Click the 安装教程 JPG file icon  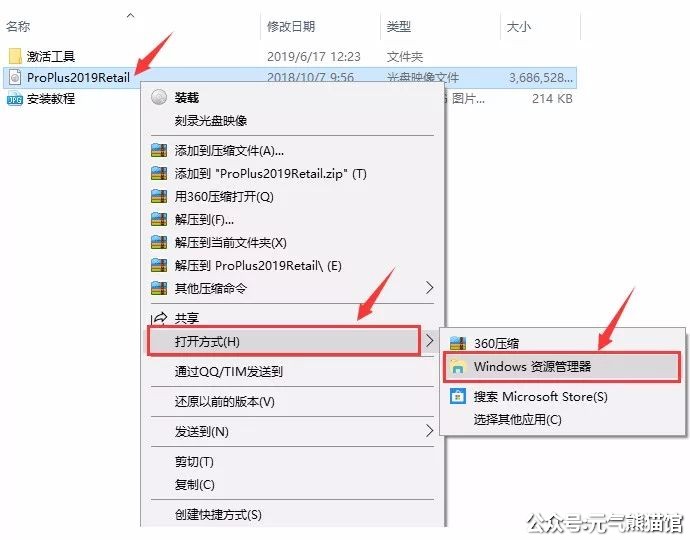click(x=15, y=99)
